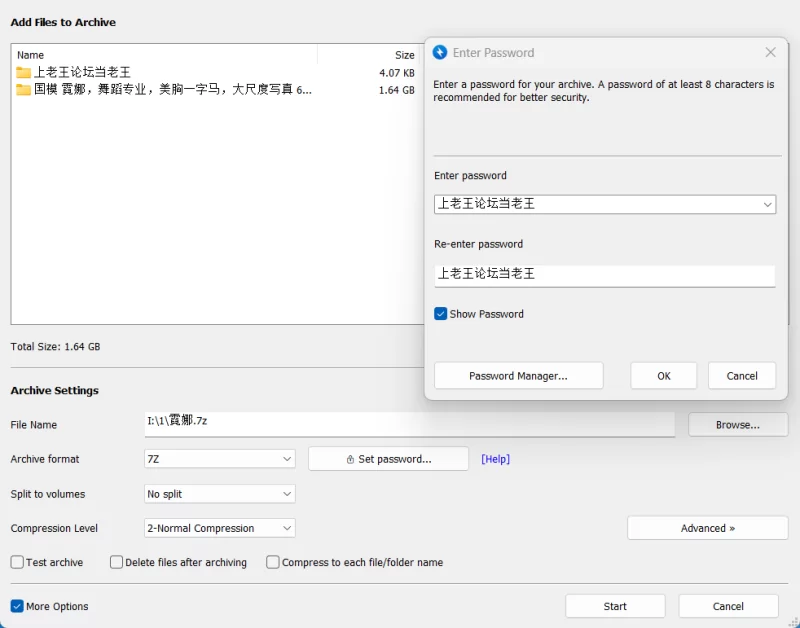Image resolution: width=800 pixels, height=628 pixels.
Task: Click the Bandizip logo in Enter Password dialog
Action: click(x=440, y=53)
